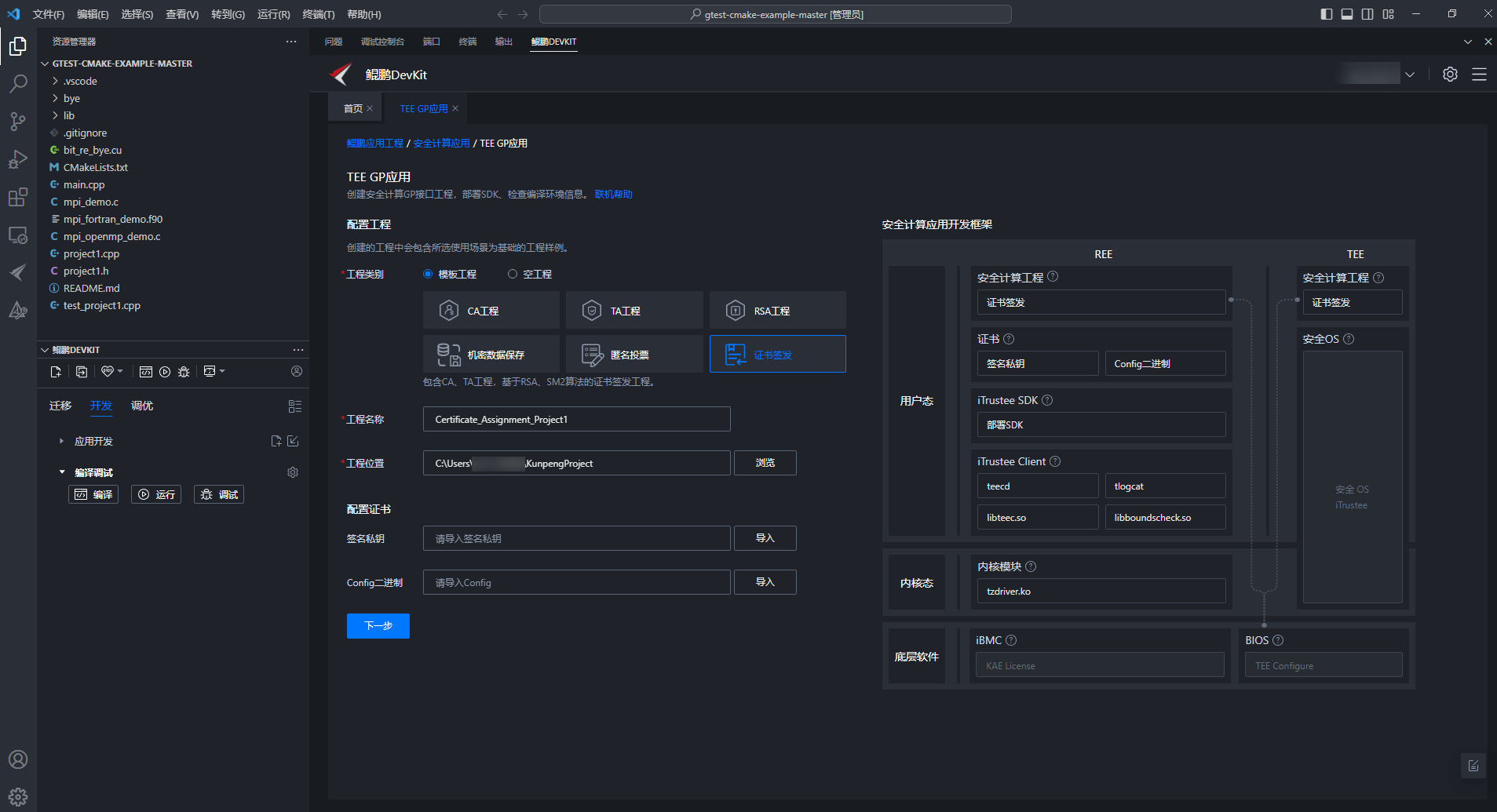1497x812 pixels.
Task: Click the run play icon in DevKit toolbar
Action: (x=165, y=372)
